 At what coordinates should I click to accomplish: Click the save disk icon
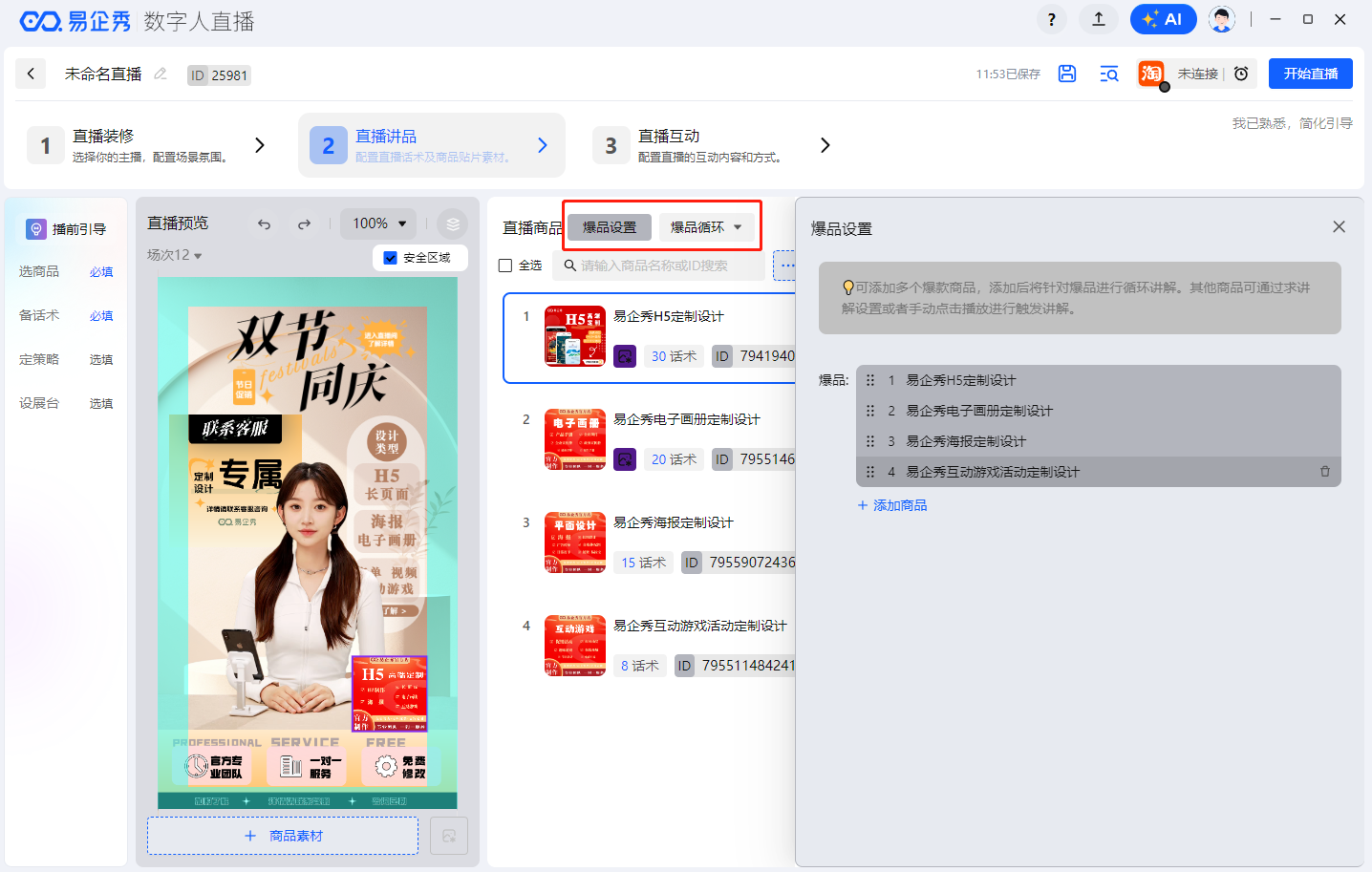point(1067,74)
